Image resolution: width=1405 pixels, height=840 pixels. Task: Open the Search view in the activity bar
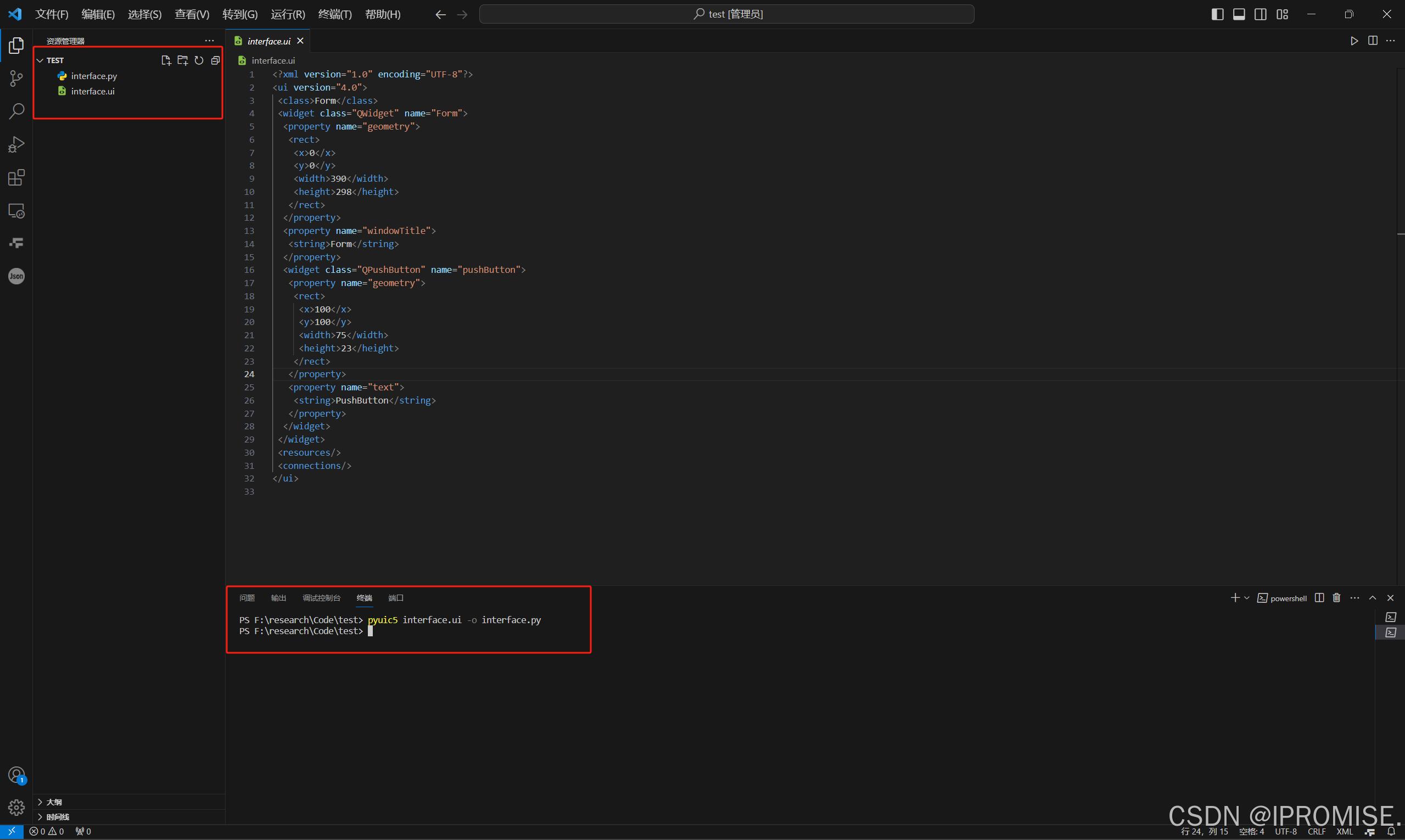(16, 111)
